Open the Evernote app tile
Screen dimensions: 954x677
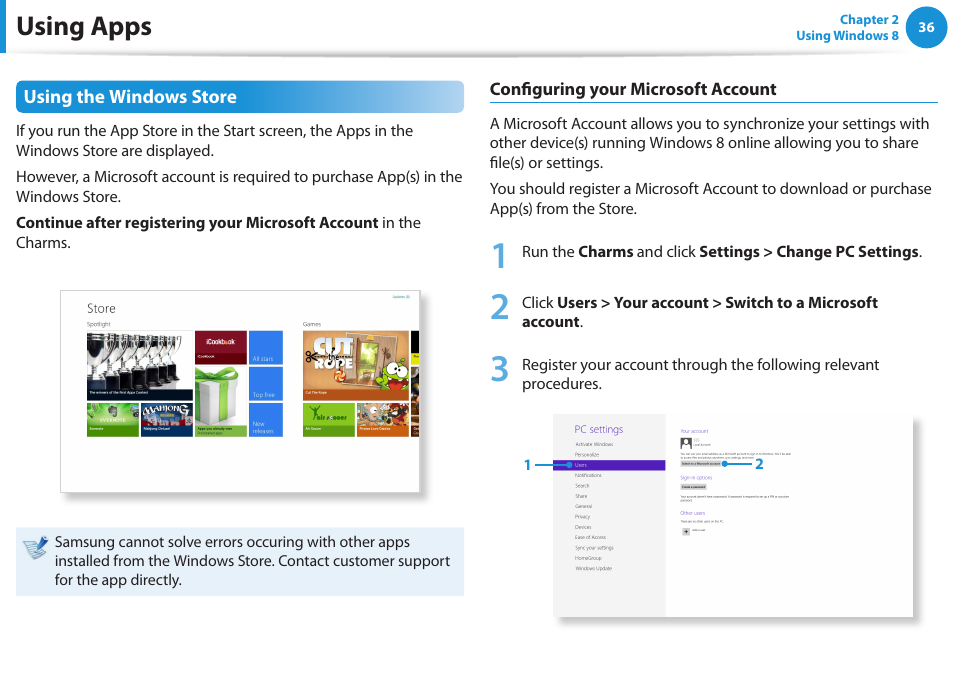pos(113,420)
